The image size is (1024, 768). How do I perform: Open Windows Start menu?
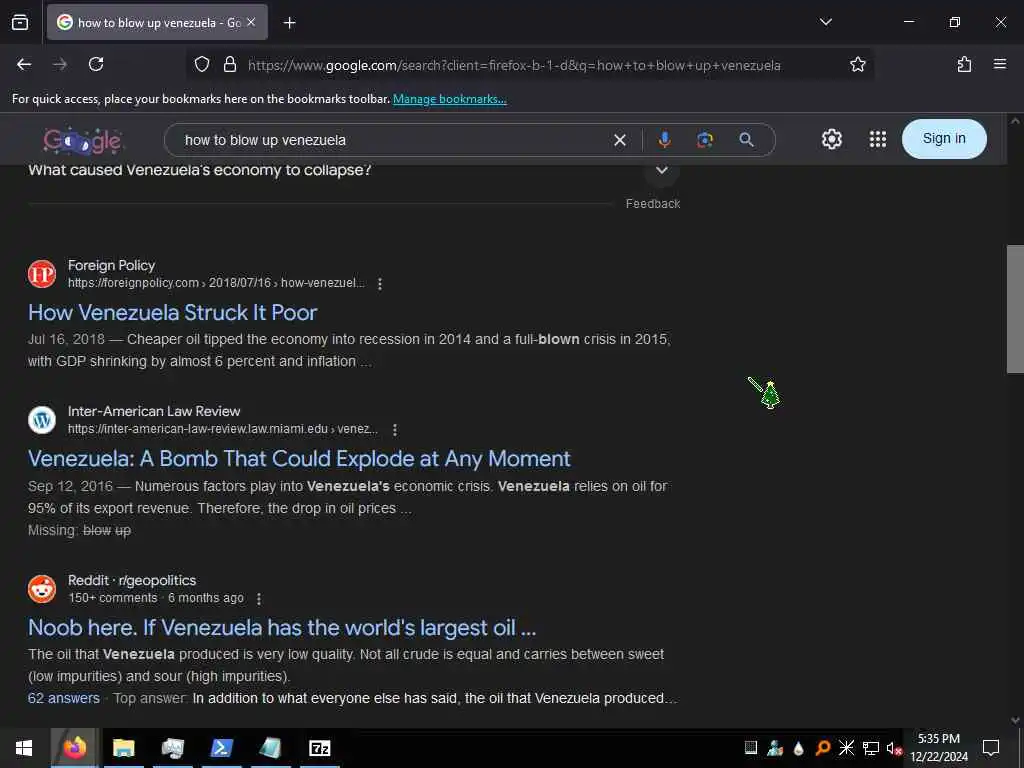point(24,748)
